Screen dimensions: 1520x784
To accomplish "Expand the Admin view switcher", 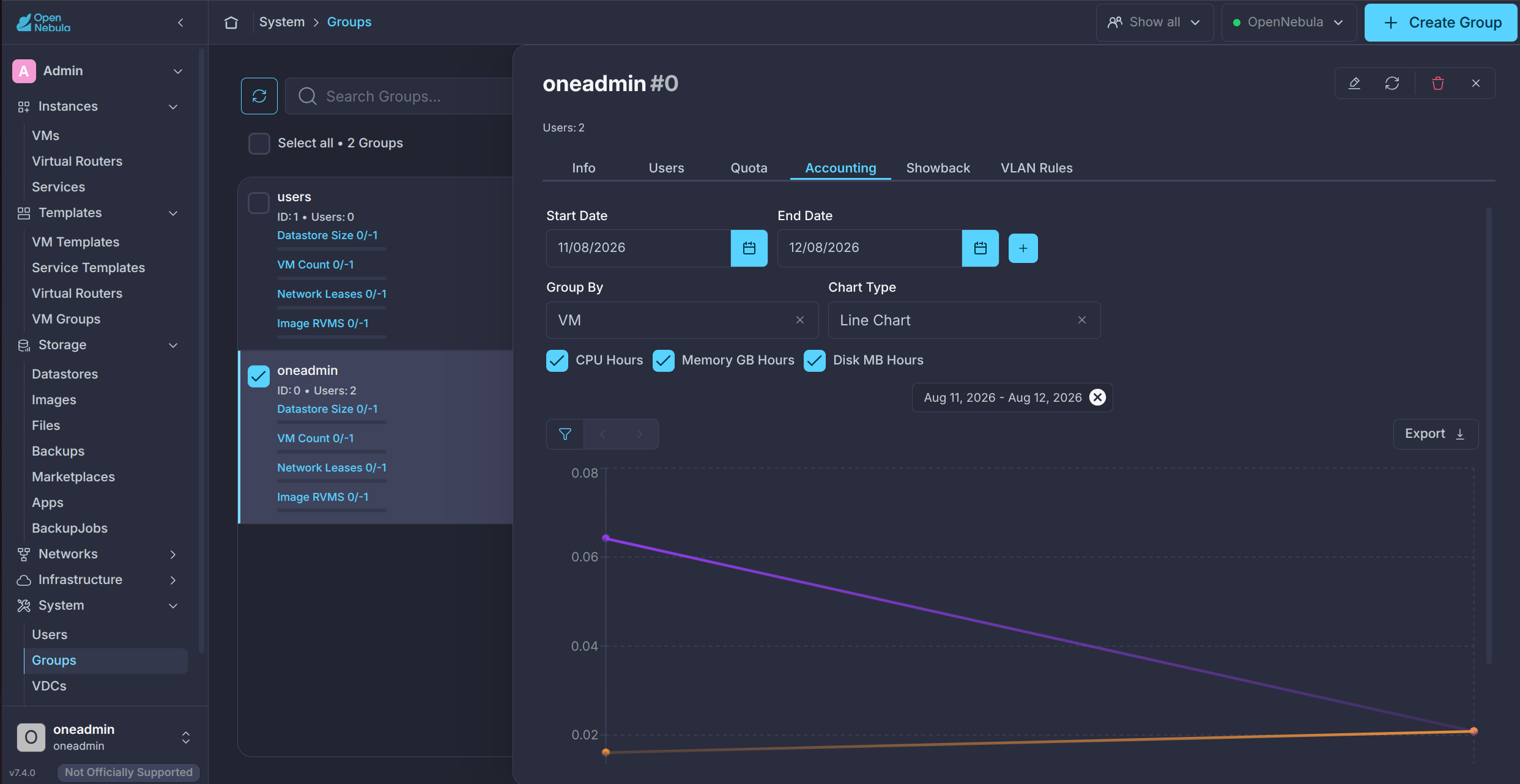I will [x=178, y=72].
